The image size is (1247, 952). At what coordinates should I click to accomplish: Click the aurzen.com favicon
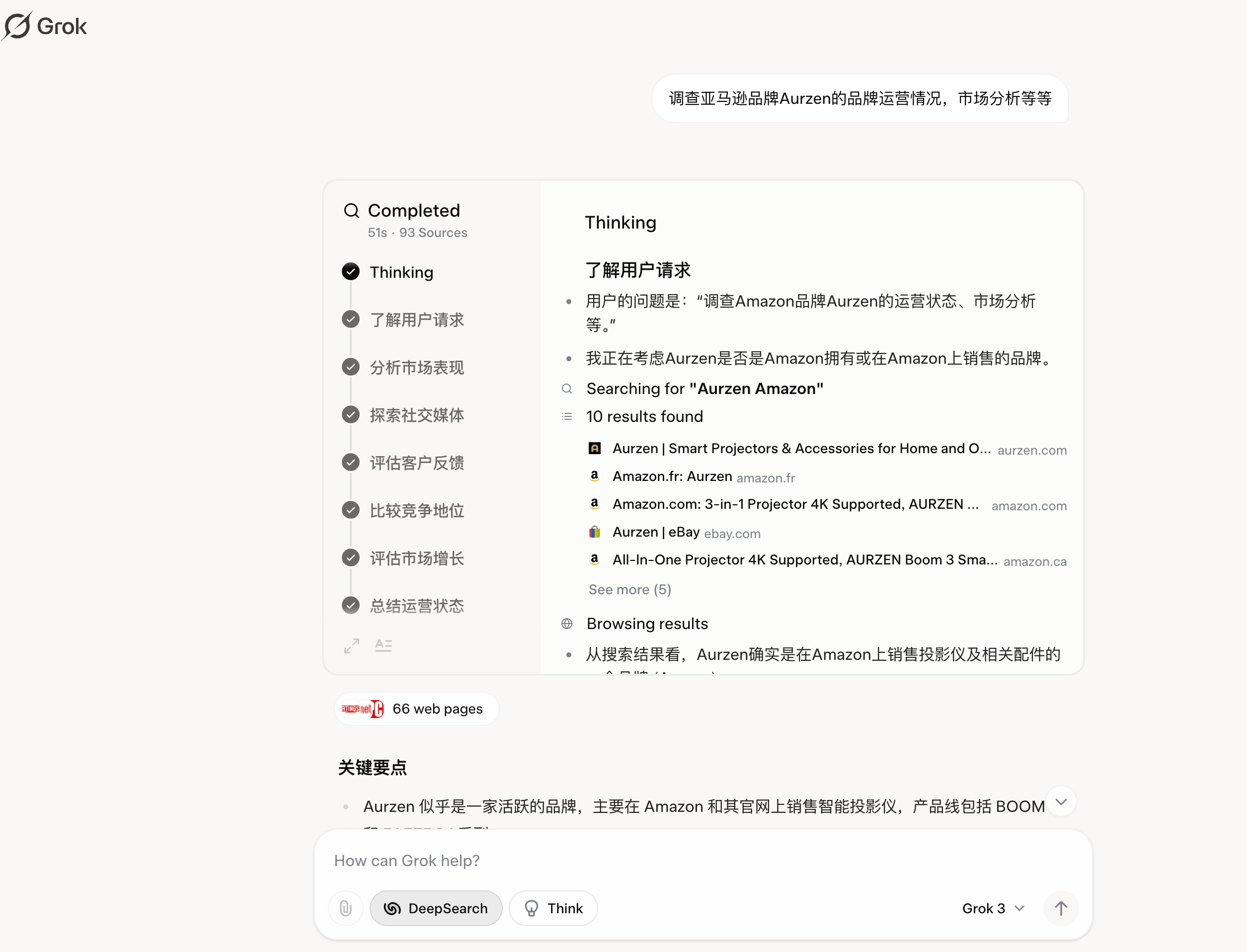(x=594, y=448)
